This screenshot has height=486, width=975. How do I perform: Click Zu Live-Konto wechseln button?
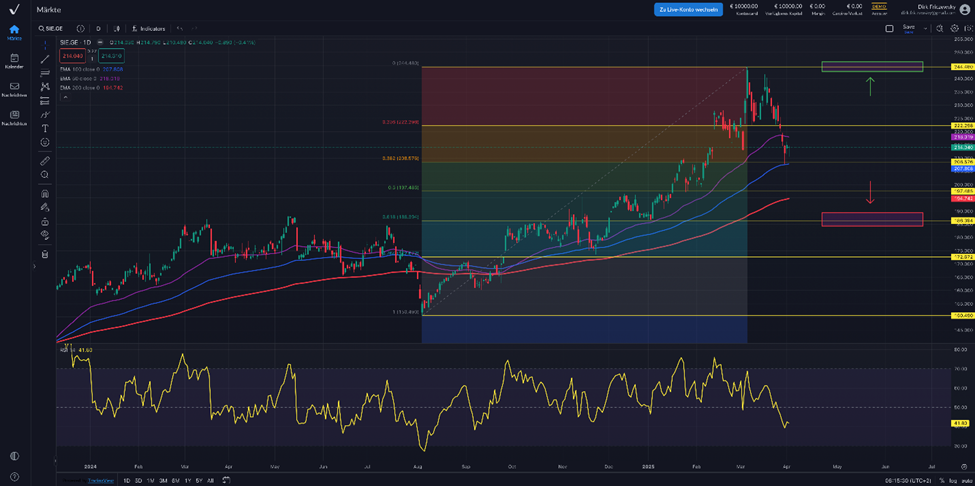coord(688,9)
